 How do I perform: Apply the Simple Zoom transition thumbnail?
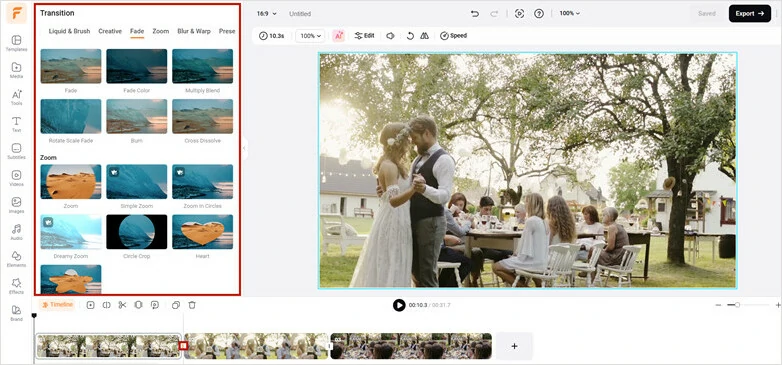tap(137, 182)
